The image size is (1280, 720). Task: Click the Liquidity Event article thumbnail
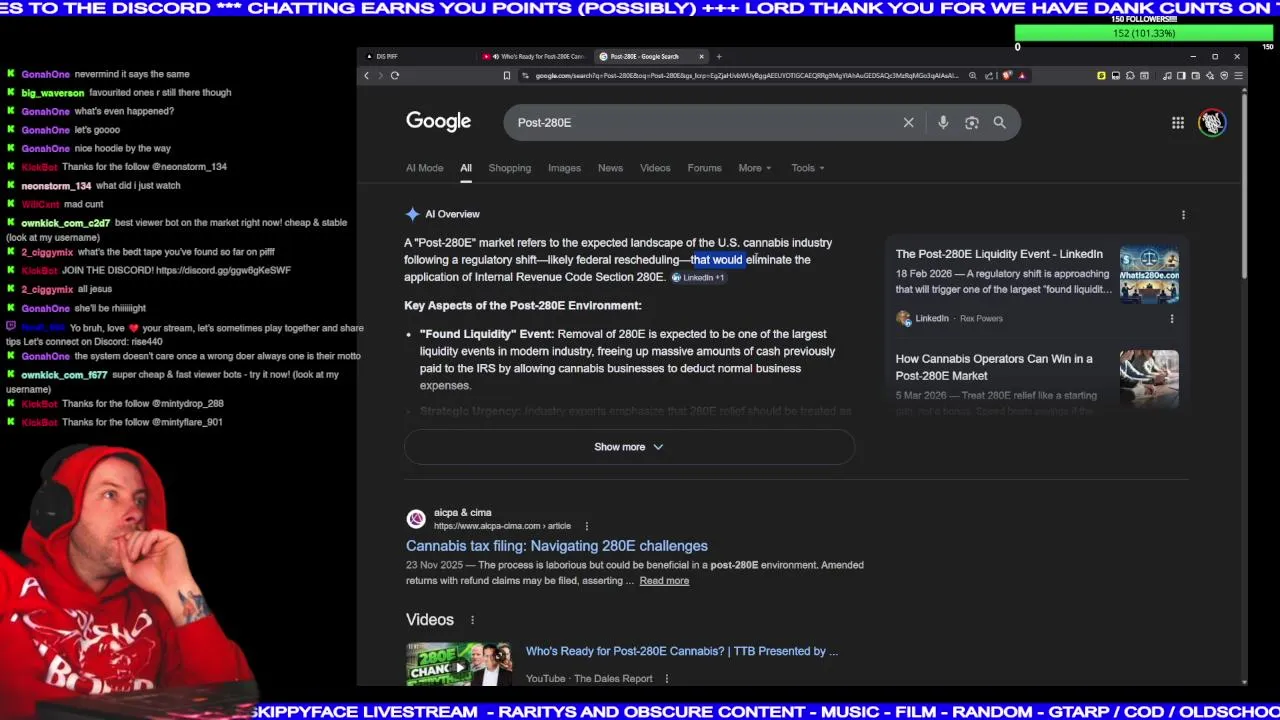[x=1149, y=275]
